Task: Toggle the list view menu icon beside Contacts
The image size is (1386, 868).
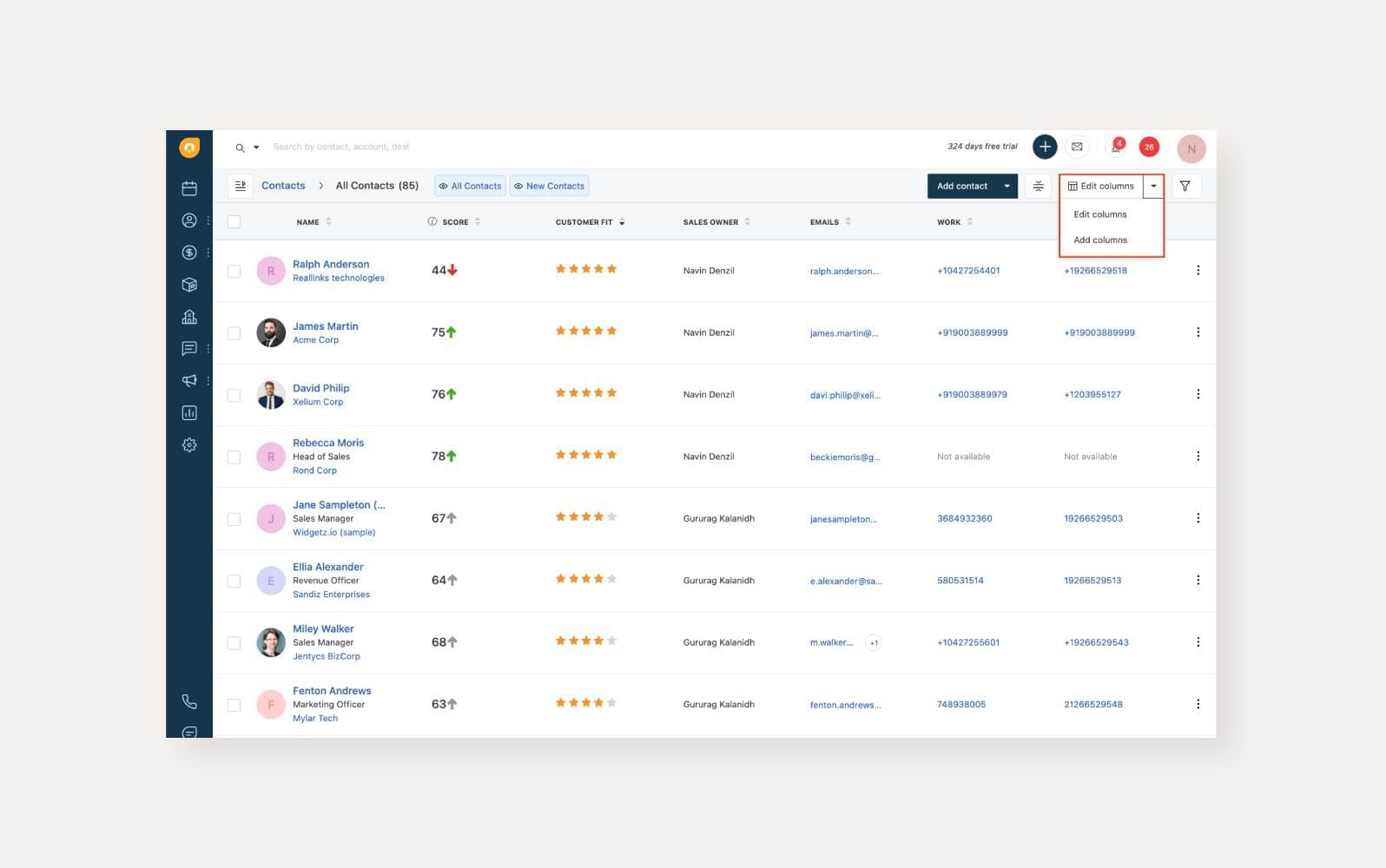Action: pos(241,186)
